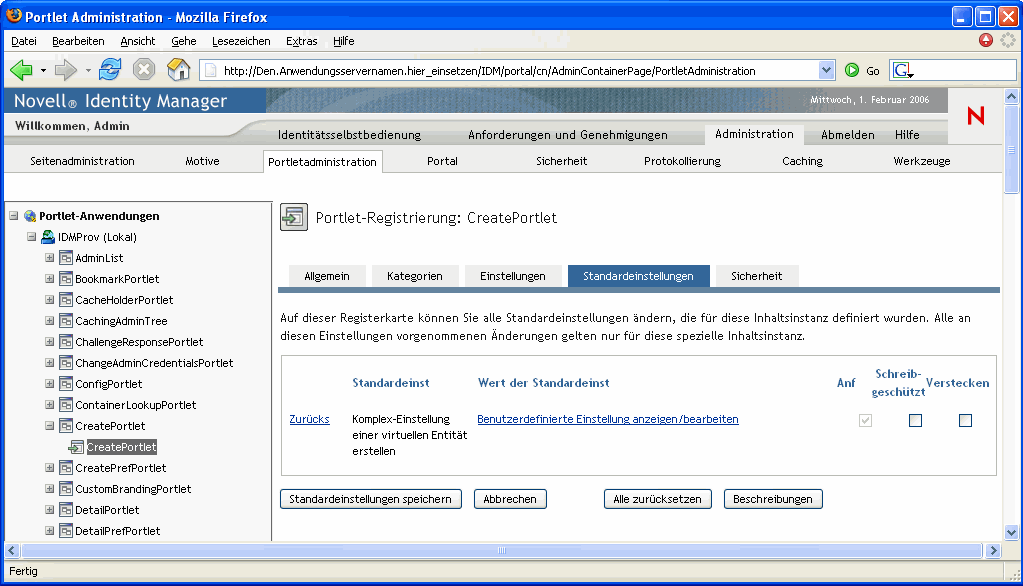Viewport: 1023px width, 586px height.
Task: Collapse the CreatePortlet tree node
Action: pos(49,425)
